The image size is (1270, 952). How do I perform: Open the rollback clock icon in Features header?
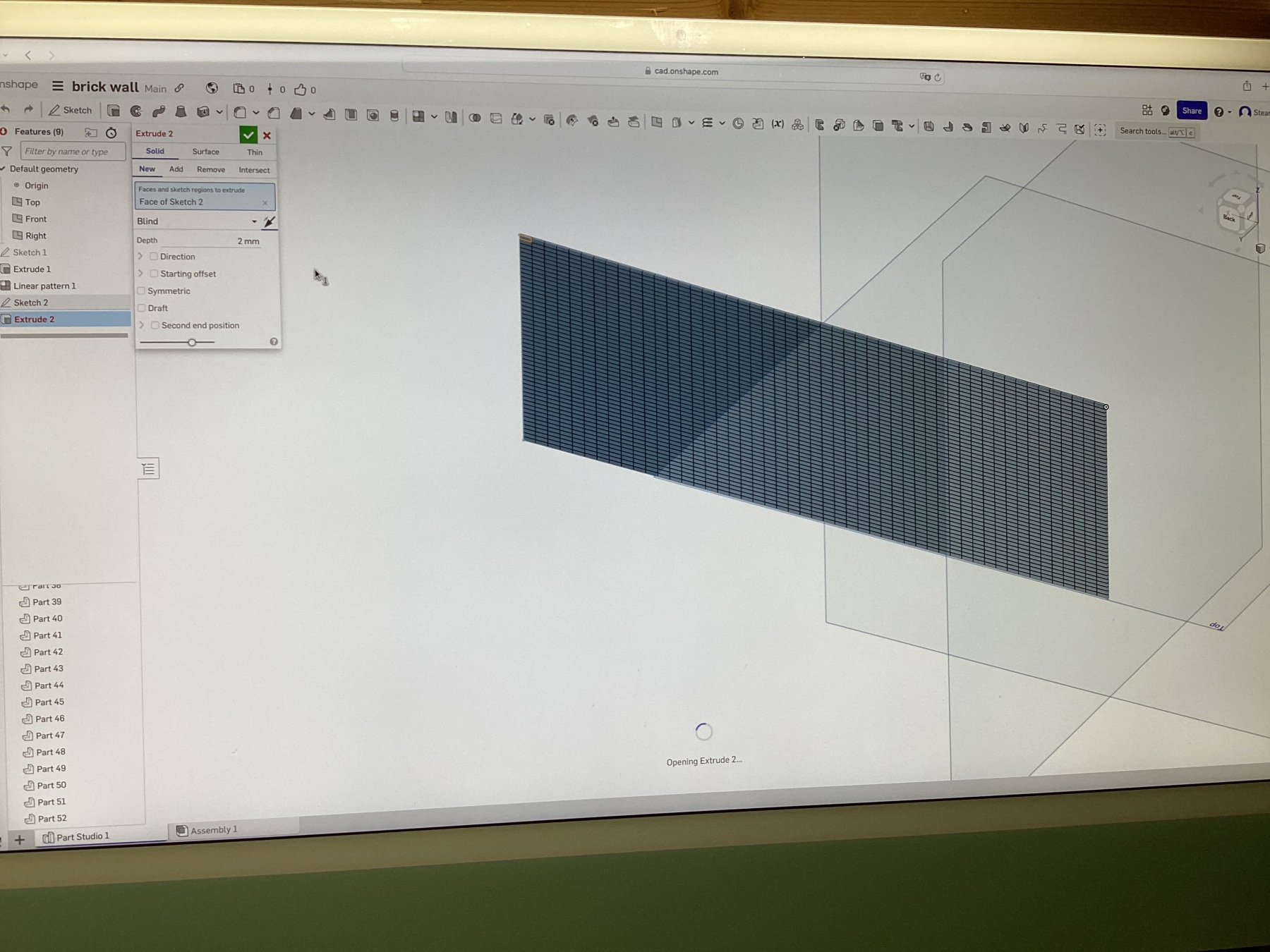pyautogui.click(x=111, y=133)
